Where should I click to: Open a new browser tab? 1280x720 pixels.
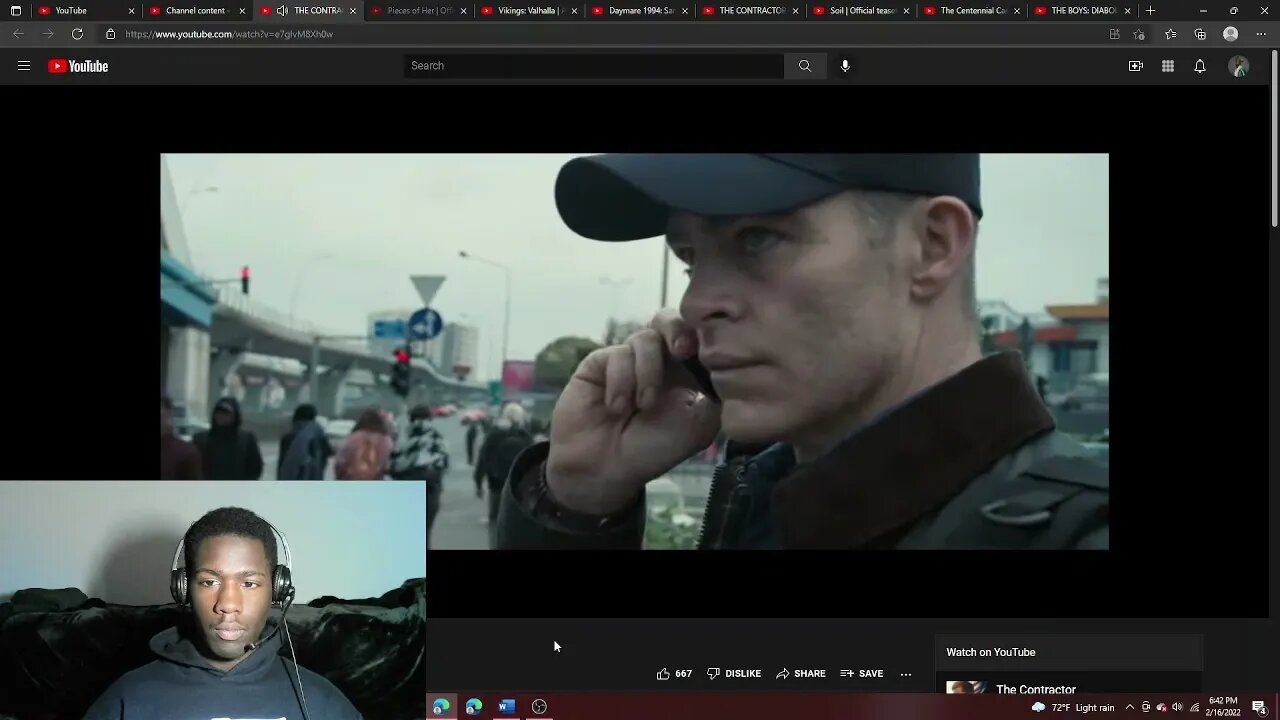tap(1150, 10)
